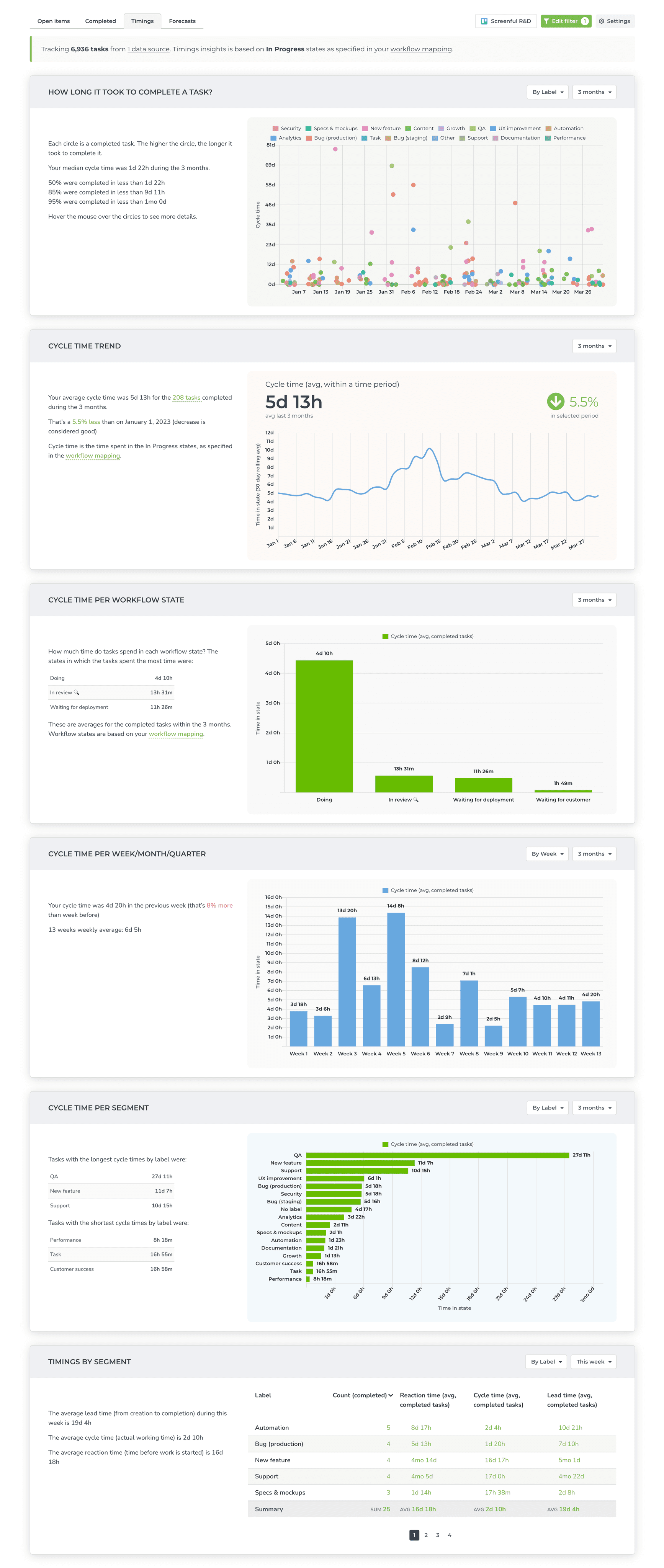The width and height of the screenshot is (664, 1568).
Task: Toggle the Security legend item in scatter chart
Action: 287,129
